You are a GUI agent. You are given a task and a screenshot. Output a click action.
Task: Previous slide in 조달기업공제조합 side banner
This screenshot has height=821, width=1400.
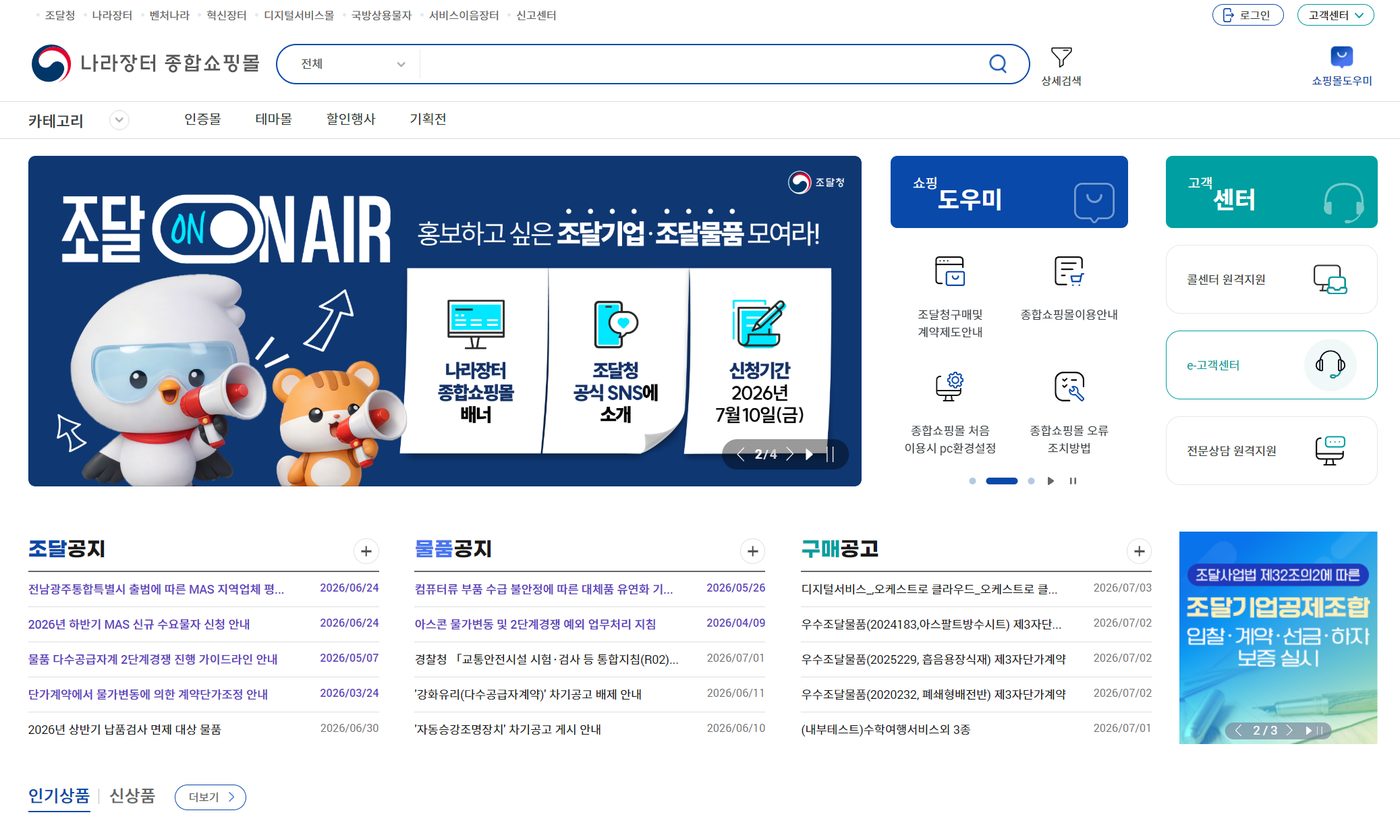tap(1238, 731)
